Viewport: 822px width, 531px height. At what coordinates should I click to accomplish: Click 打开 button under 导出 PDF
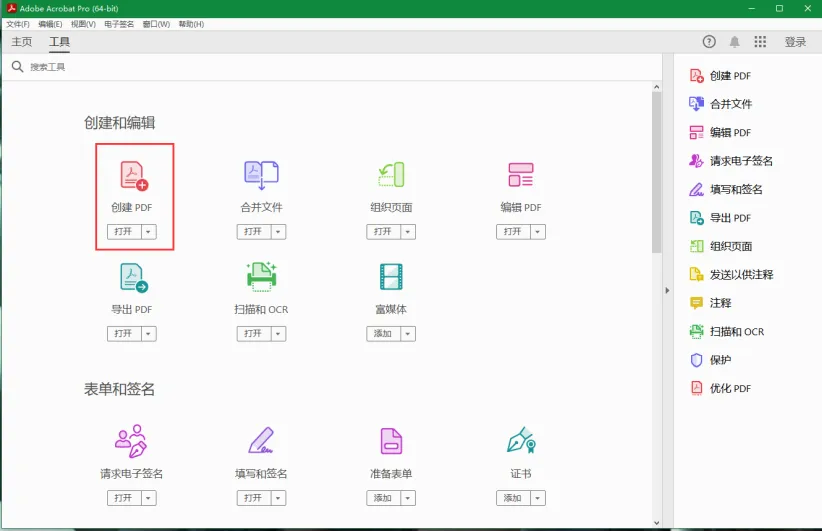tap(124, 333)
